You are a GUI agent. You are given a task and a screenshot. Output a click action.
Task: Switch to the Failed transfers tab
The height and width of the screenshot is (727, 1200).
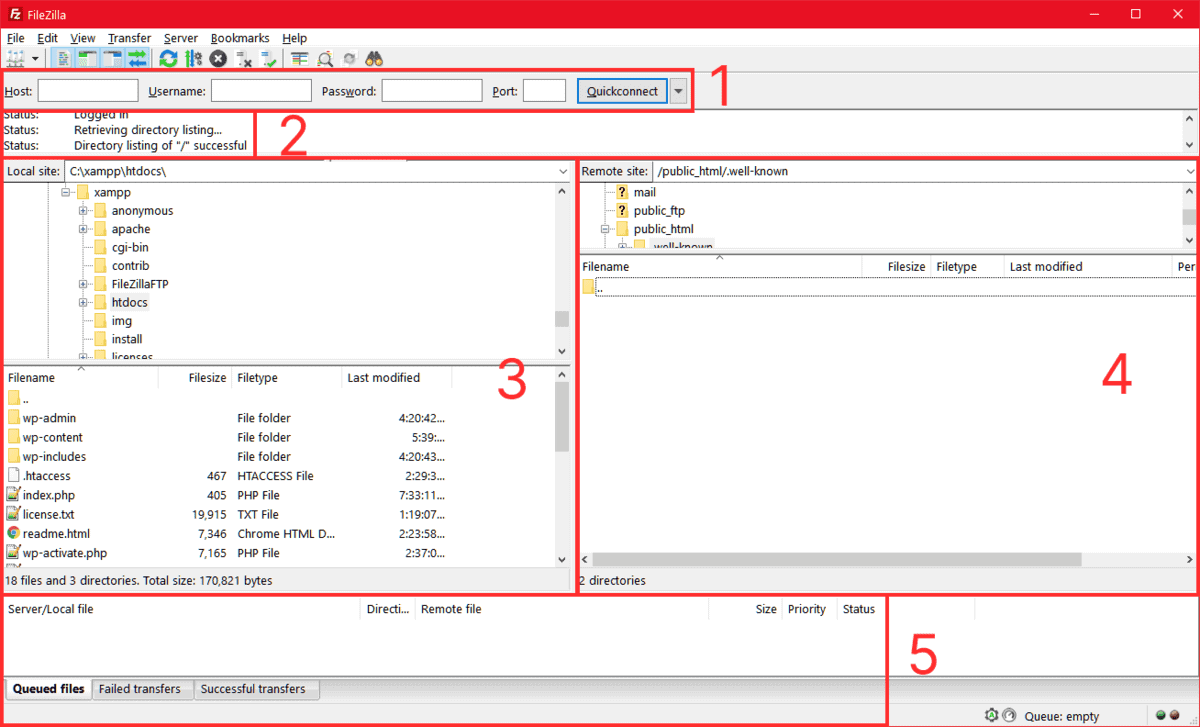(141, 689)
